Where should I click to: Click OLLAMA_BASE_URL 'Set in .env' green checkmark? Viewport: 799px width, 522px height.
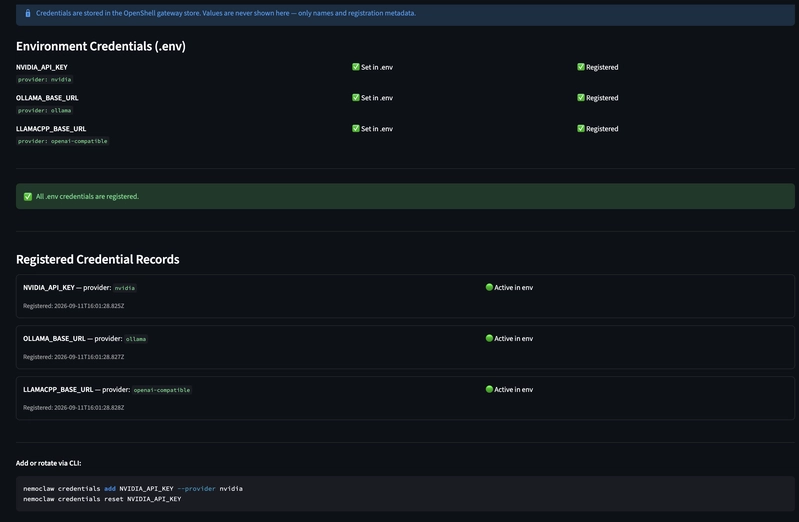(356, 97)
